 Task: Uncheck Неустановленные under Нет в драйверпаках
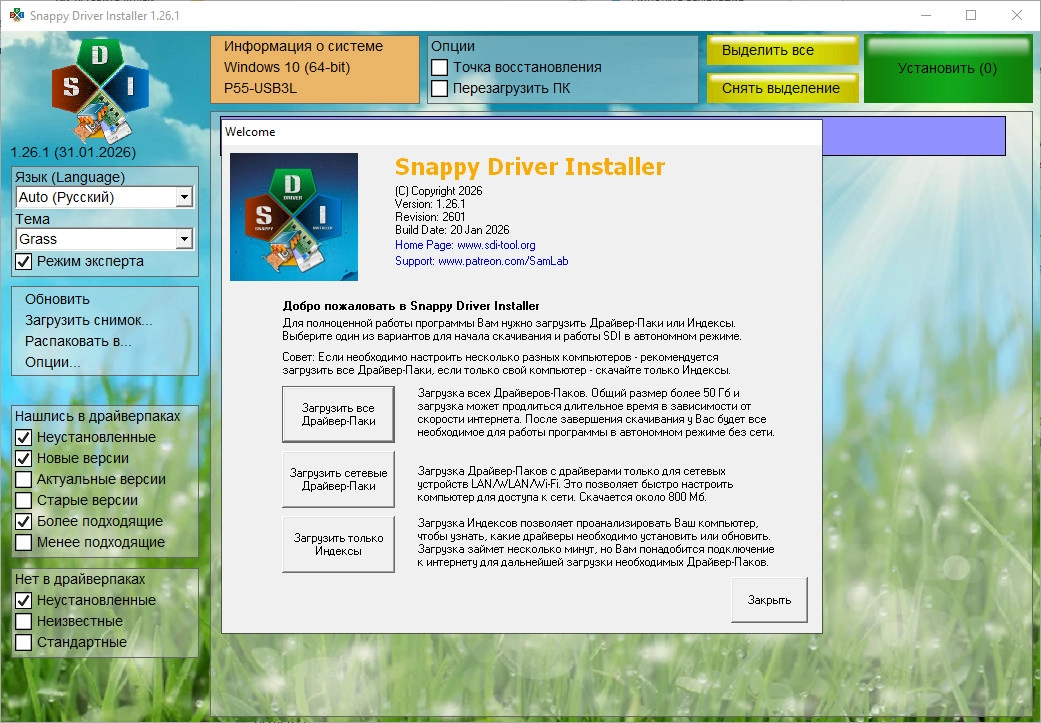[x=23, y=600]
